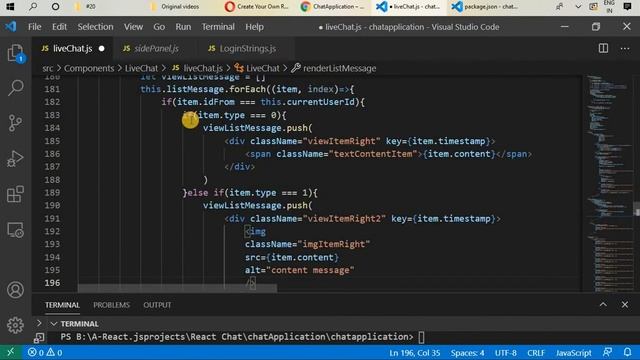Switch to the LoginStrings.js editor tab
The width and height of the screenshot is (640, 360).
coord(247,49)
